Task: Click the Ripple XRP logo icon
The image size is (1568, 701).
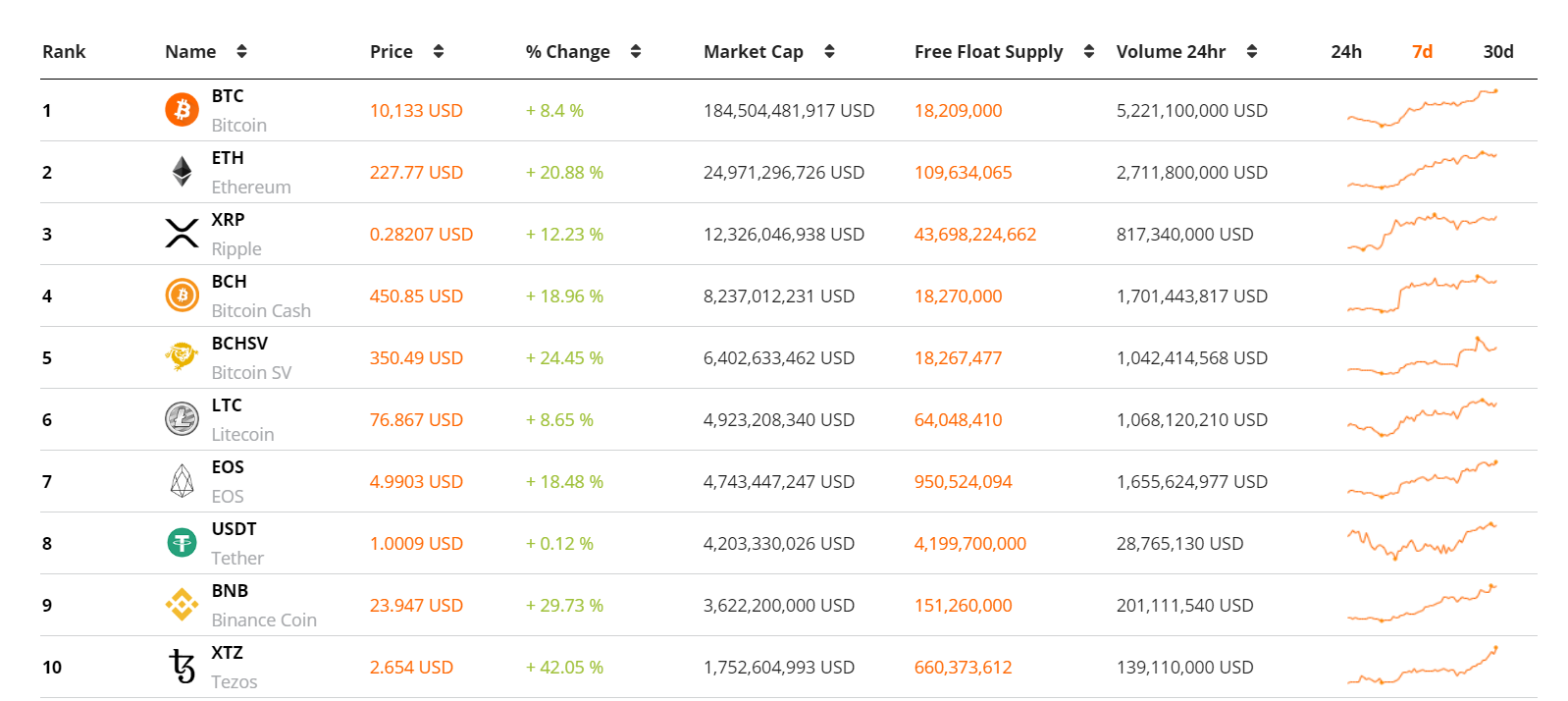Action: coord(182,234)
